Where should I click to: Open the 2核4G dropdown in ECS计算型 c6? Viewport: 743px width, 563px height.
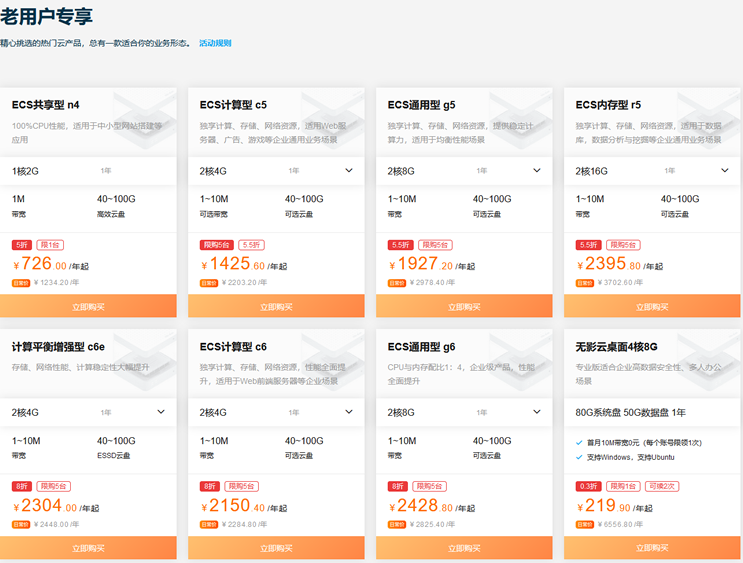[x=349, y=412]
